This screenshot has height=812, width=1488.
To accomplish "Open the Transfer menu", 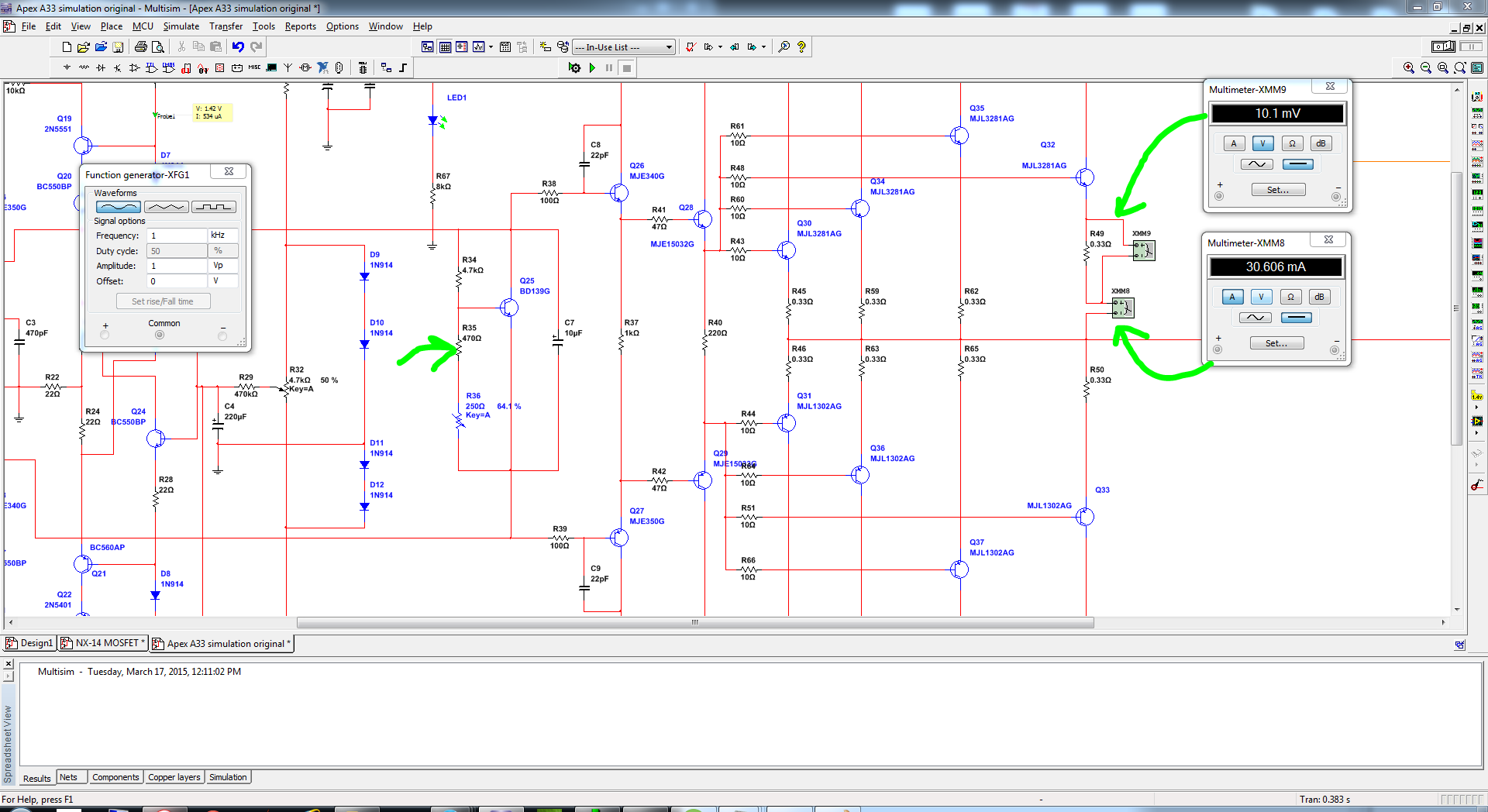I will pos(226,26).
